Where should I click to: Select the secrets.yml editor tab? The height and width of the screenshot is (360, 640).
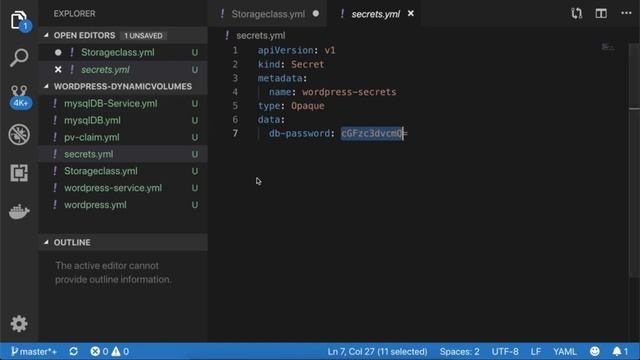(375, 14)
